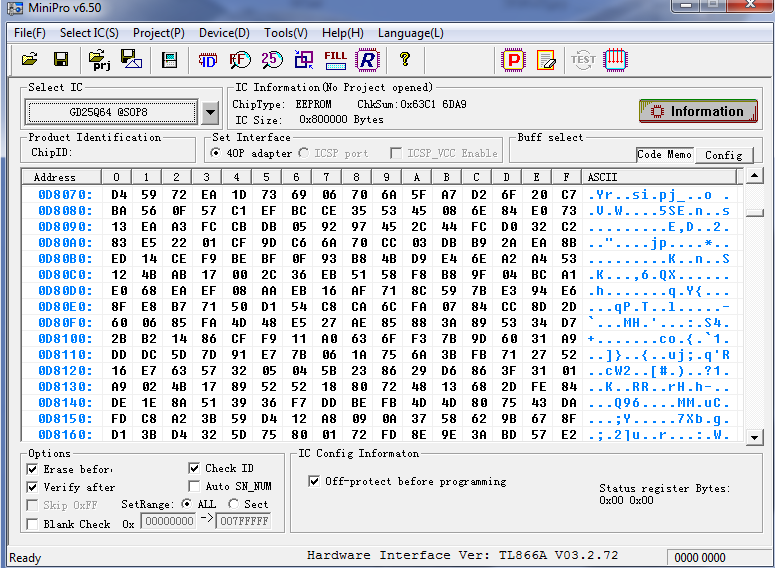The image size is (775, 568).
Task: Uncheck Off-protect before programming
Action: (x=314, y=481)
